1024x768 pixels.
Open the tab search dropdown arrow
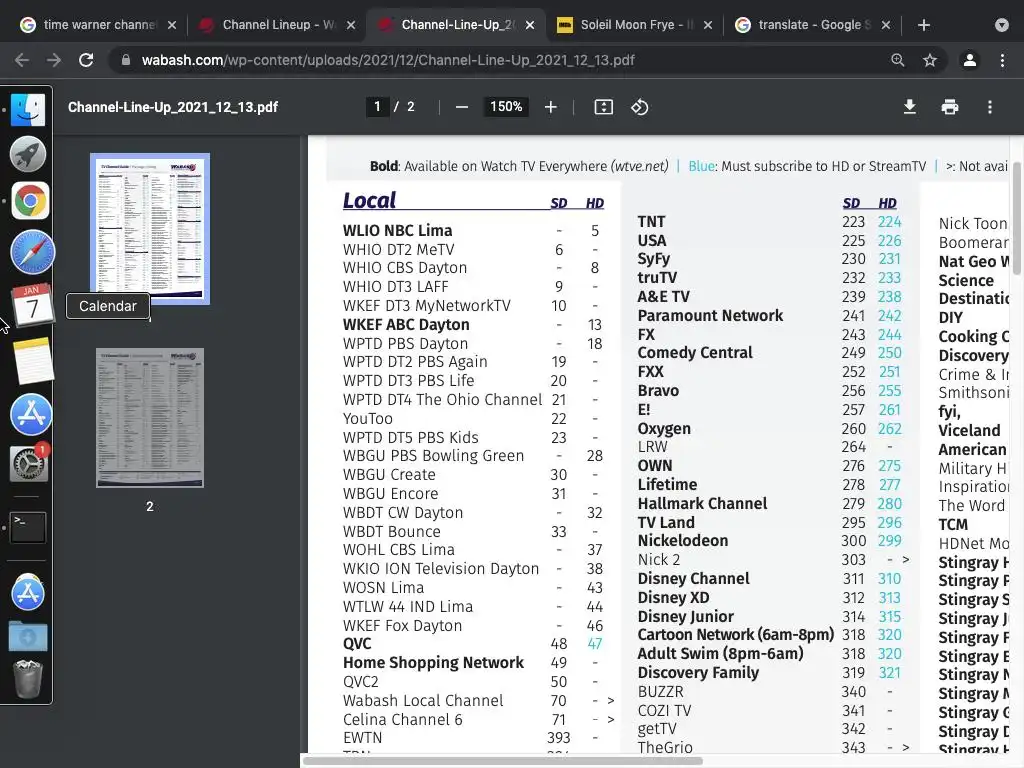click(x=1002, y=25)
